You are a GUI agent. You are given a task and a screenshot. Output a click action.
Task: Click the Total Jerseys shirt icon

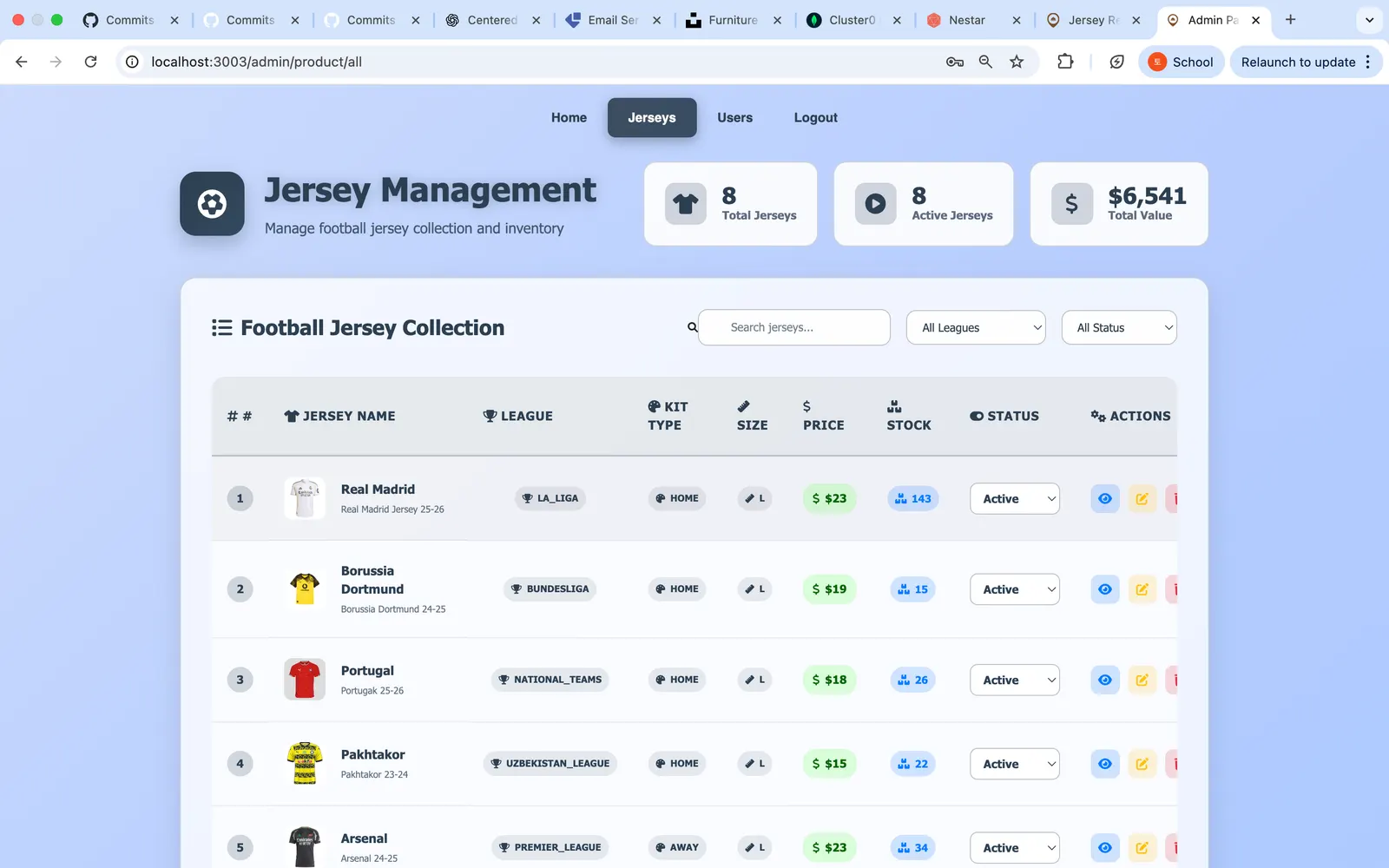tap(686, 204)
